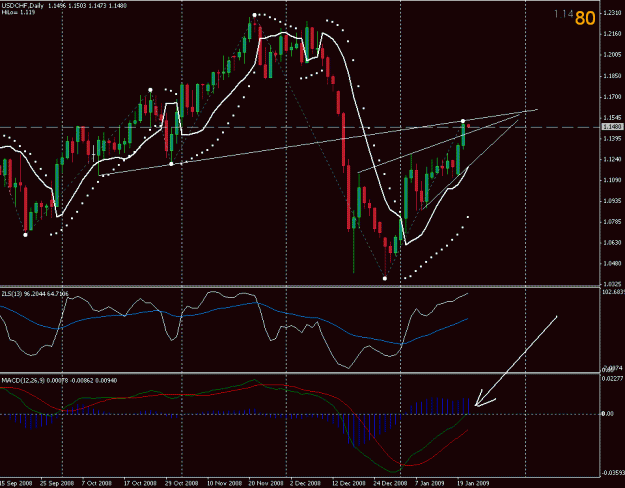Click the 2 Dec 2008 date label
This screenshot has width=625, height=488.
click(x=305, y=483)
